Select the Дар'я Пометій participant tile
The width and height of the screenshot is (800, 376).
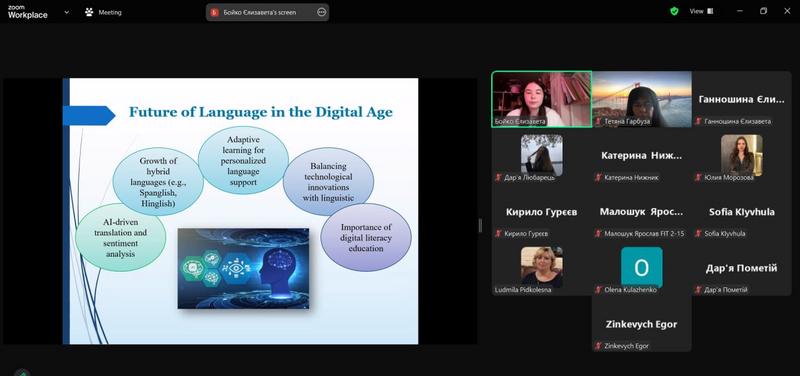(741, 267)
